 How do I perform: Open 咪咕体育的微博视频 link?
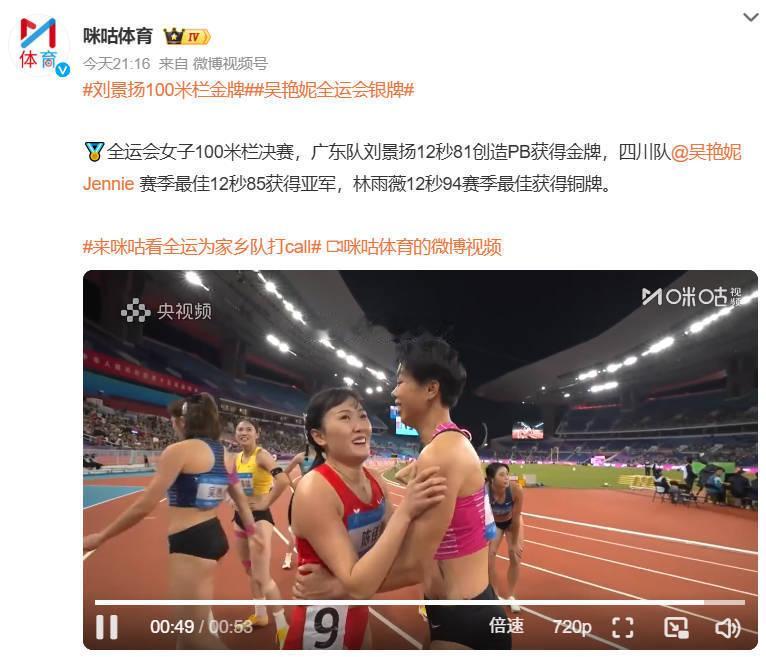click(x=413, y=247)
